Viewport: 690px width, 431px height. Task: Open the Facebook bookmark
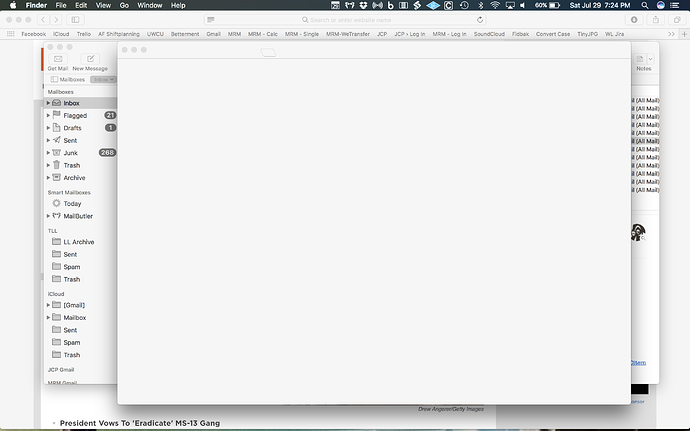33,34
